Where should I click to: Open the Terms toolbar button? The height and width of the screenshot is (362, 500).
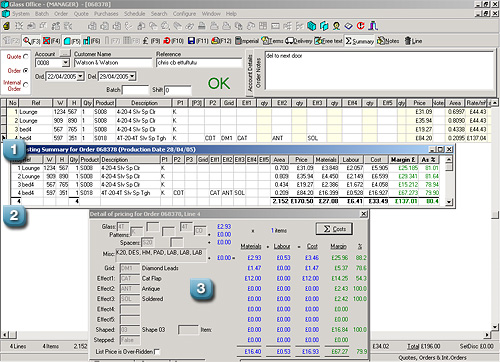coord(272,41)
